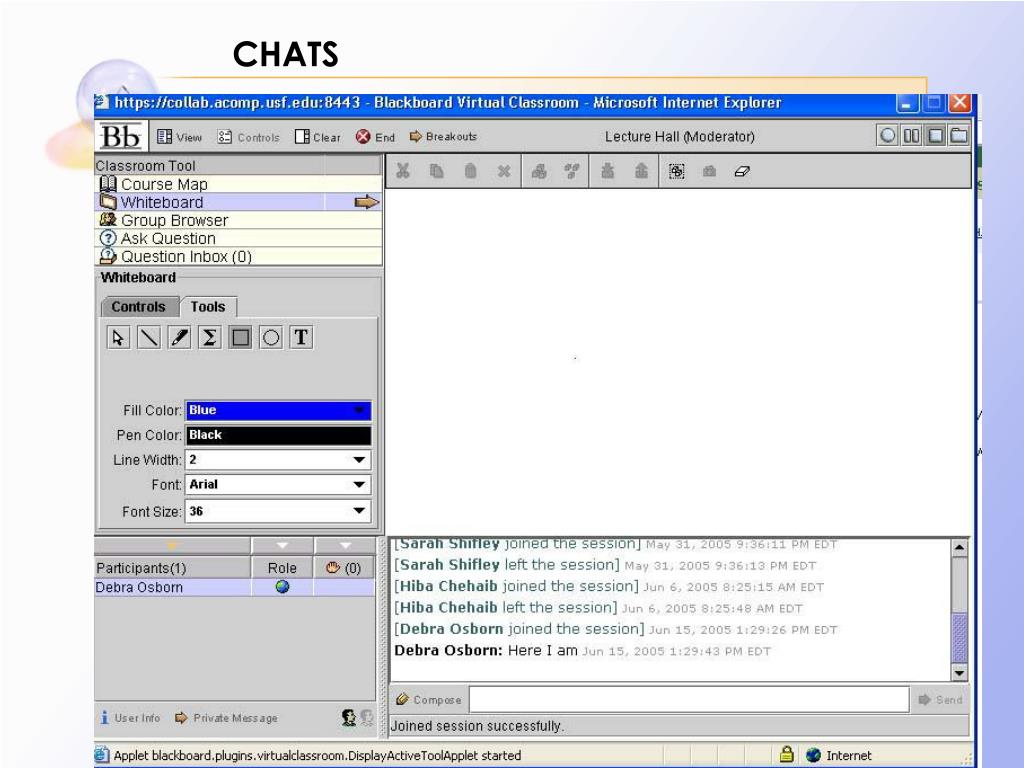The image size is (1024, 768).
Task: Click the Cut scissors icon
Action: coord(403,171)
